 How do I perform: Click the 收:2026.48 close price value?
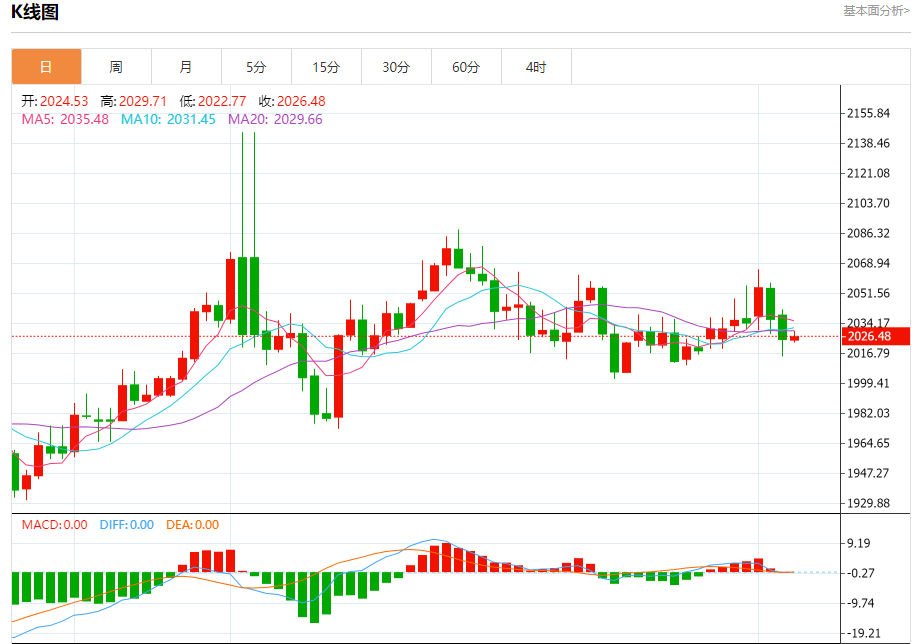292,101
